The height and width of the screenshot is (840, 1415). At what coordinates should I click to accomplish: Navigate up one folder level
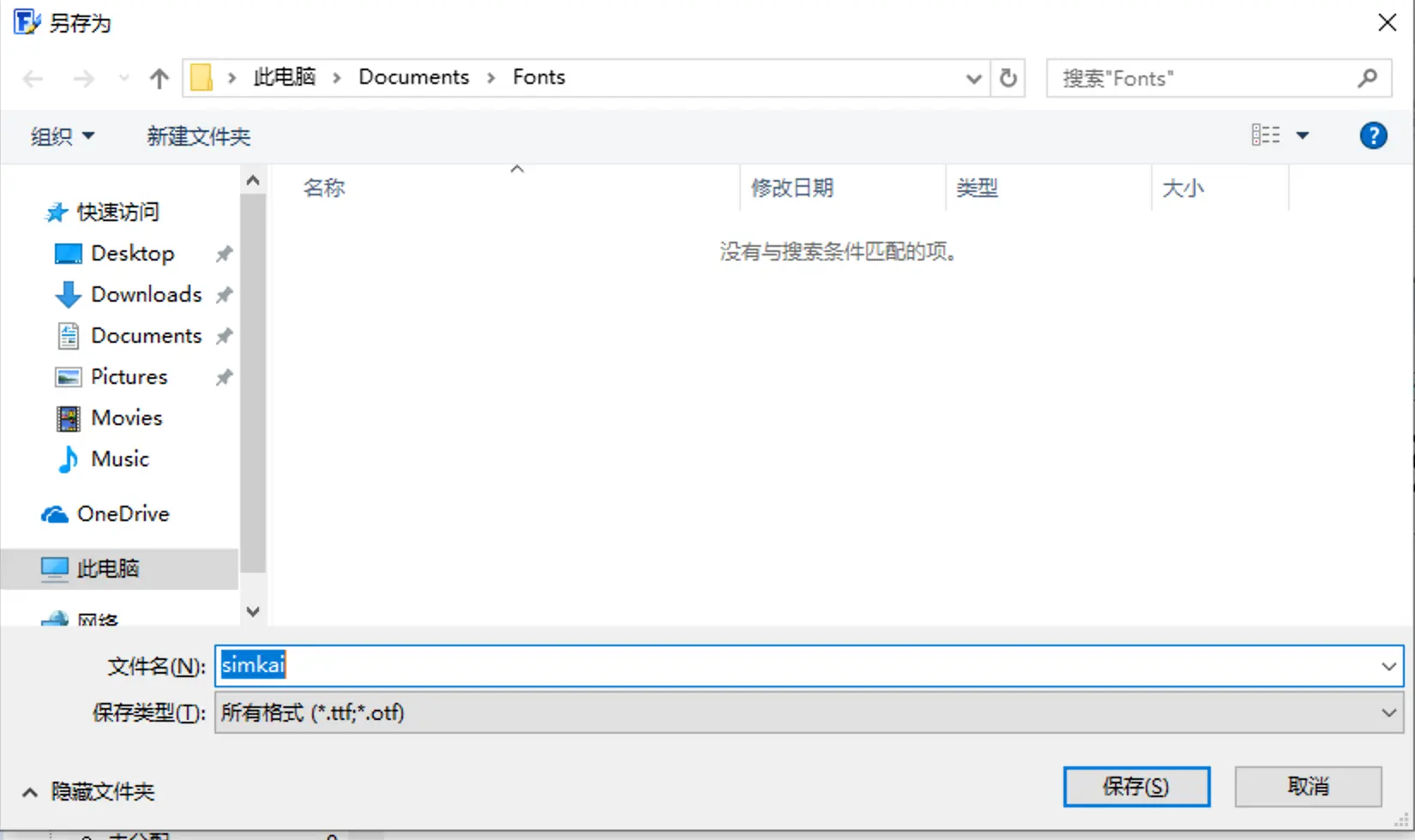[x=159, y=78]
